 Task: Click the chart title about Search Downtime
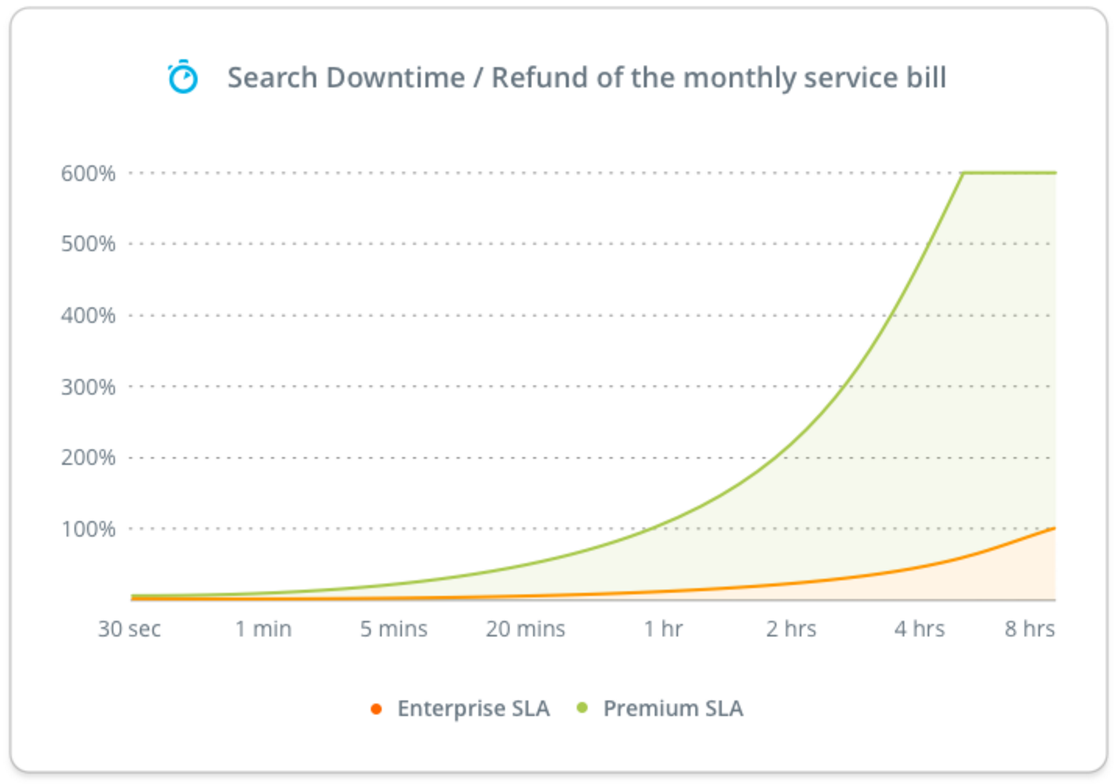[587, 77]
